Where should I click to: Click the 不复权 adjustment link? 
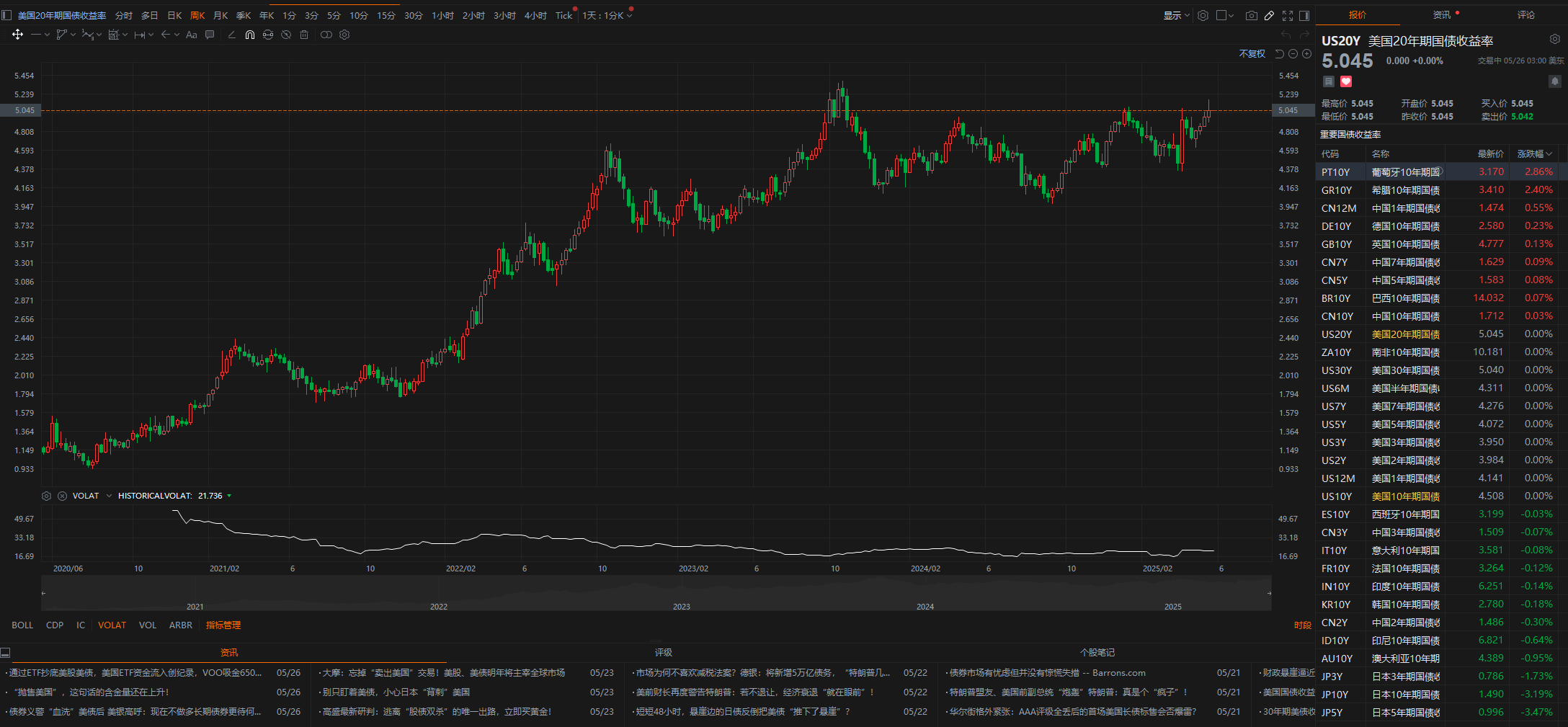coord(1252,54)
